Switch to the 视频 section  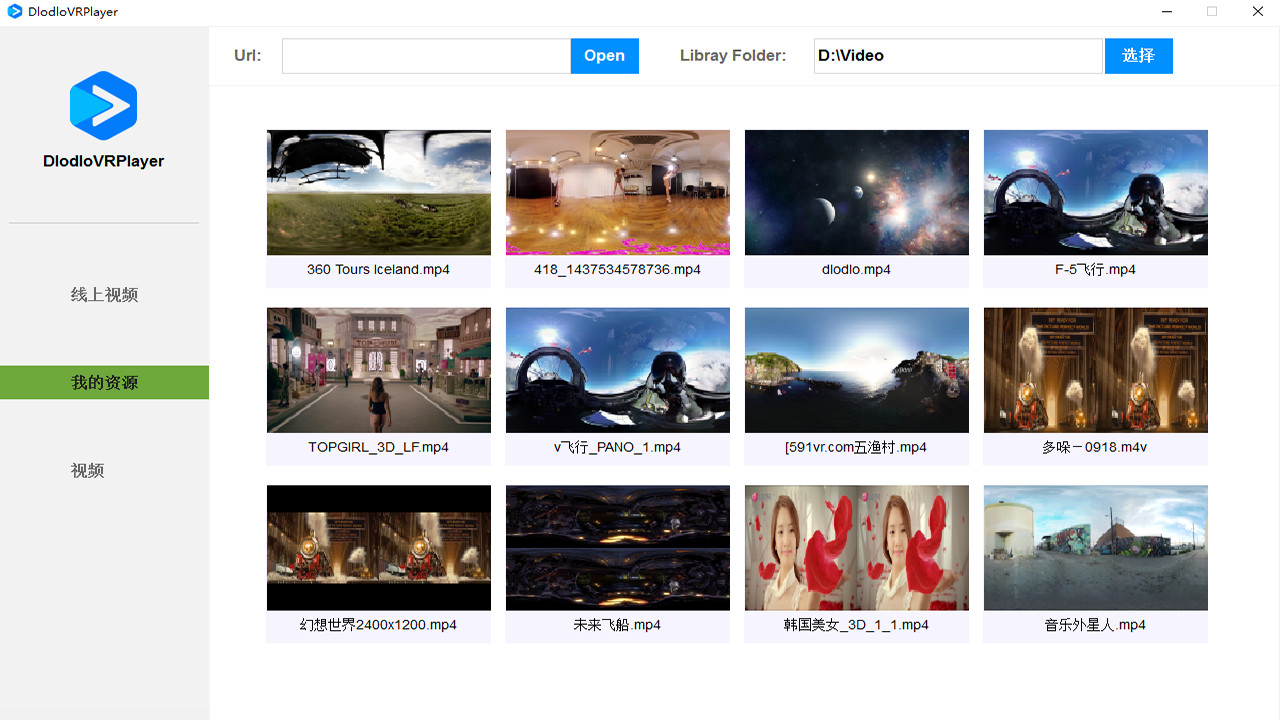coord(87,470)
